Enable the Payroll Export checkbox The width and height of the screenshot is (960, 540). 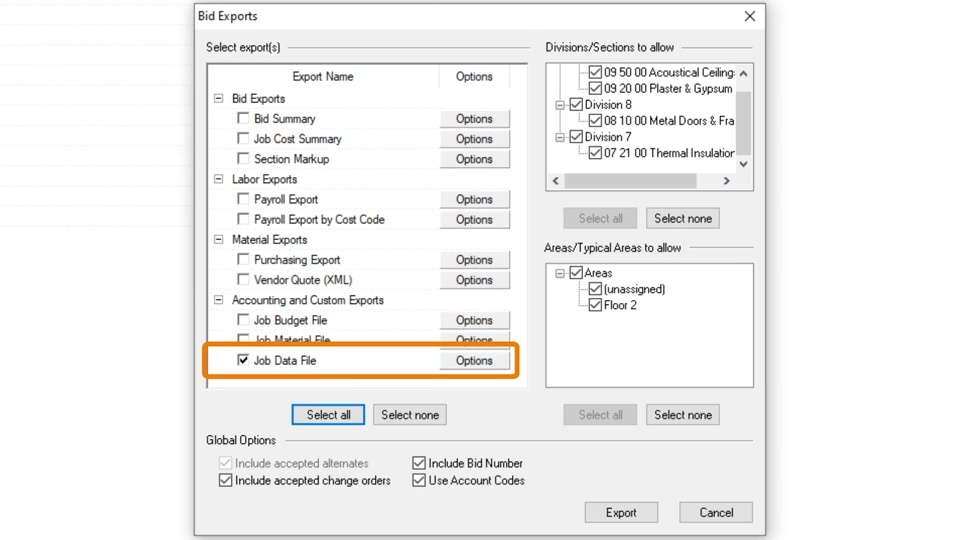pyautogui.click(x=243, y=199)
